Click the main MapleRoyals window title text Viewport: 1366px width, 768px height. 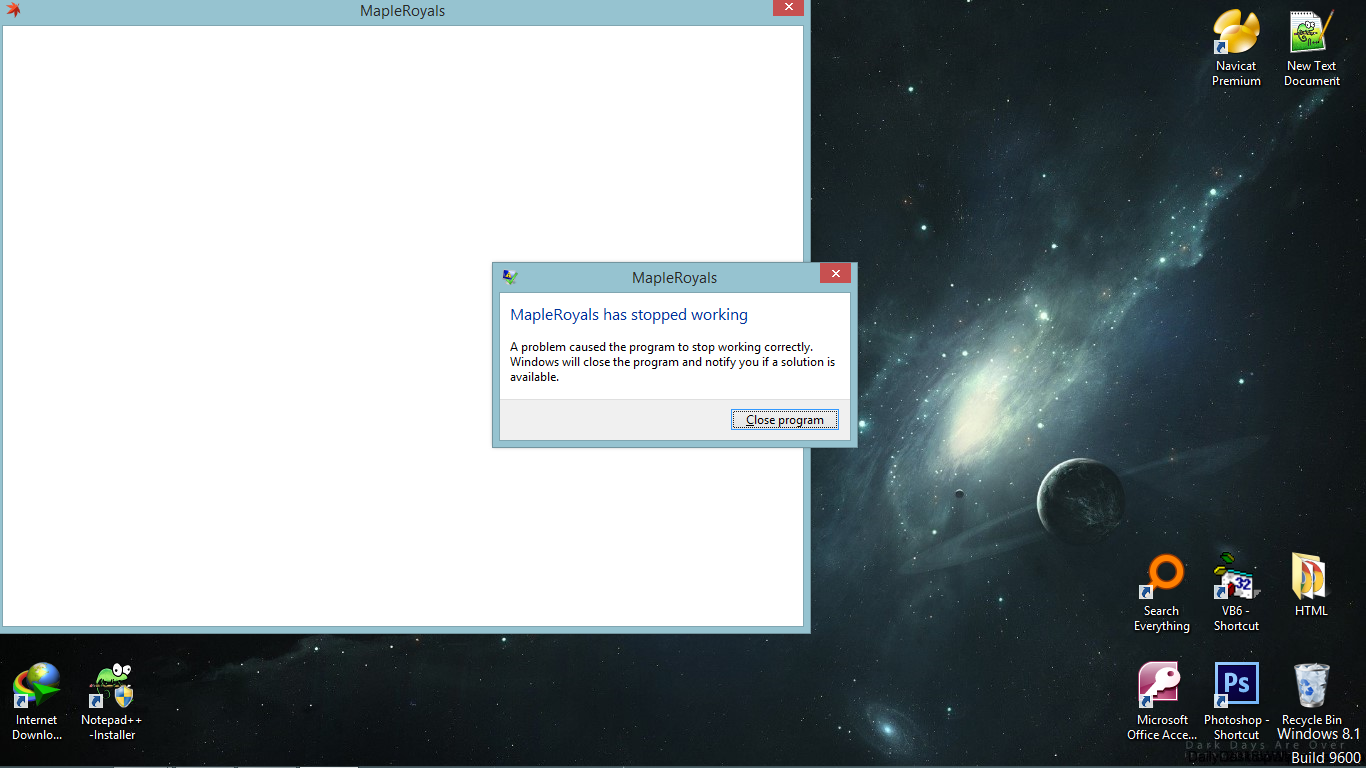click(x=402, y=11)
